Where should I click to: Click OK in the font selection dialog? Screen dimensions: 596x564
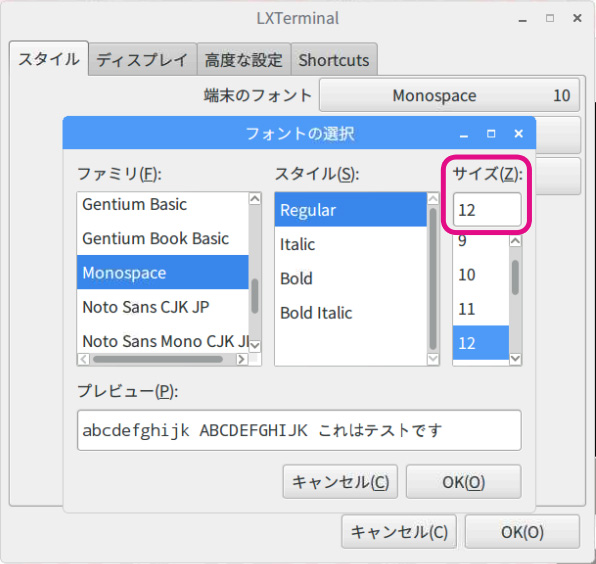[x=463, y=482]
